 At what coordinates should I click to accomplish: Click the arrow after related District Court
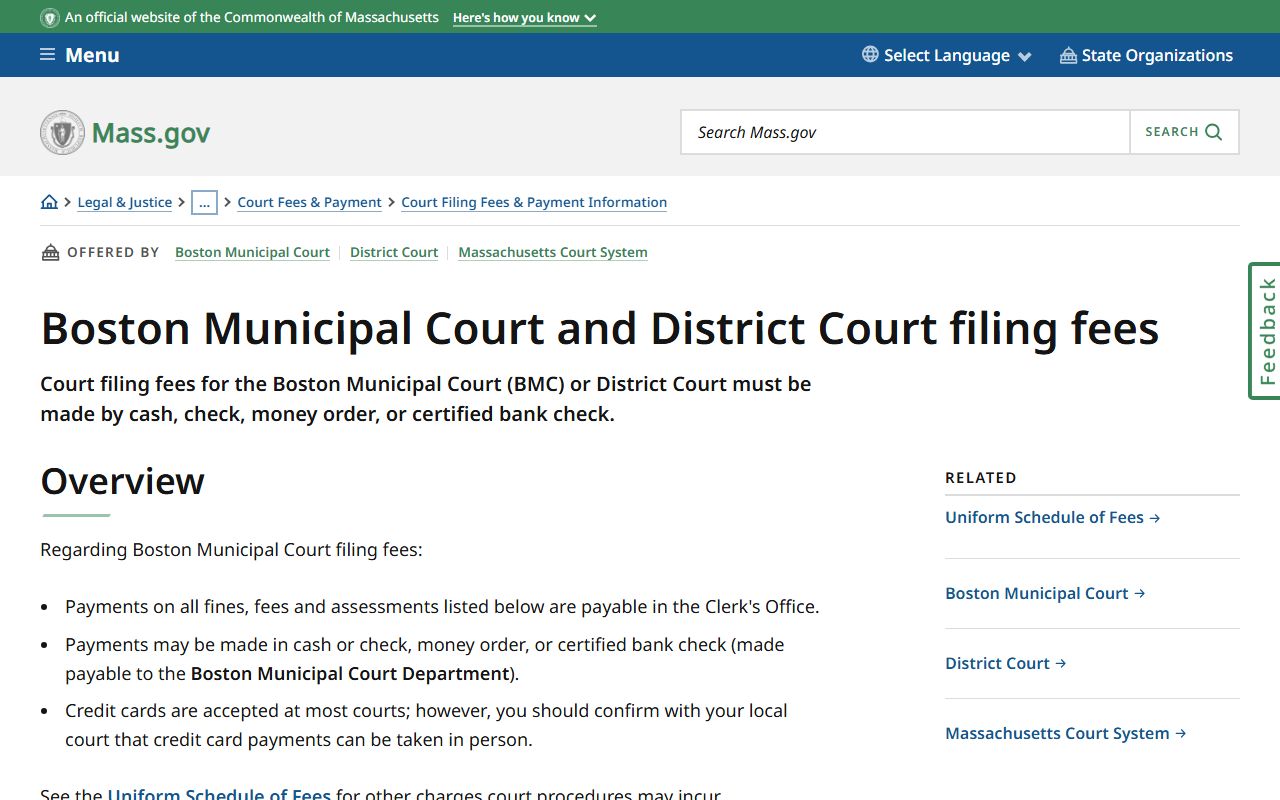tap(1061, 664)
